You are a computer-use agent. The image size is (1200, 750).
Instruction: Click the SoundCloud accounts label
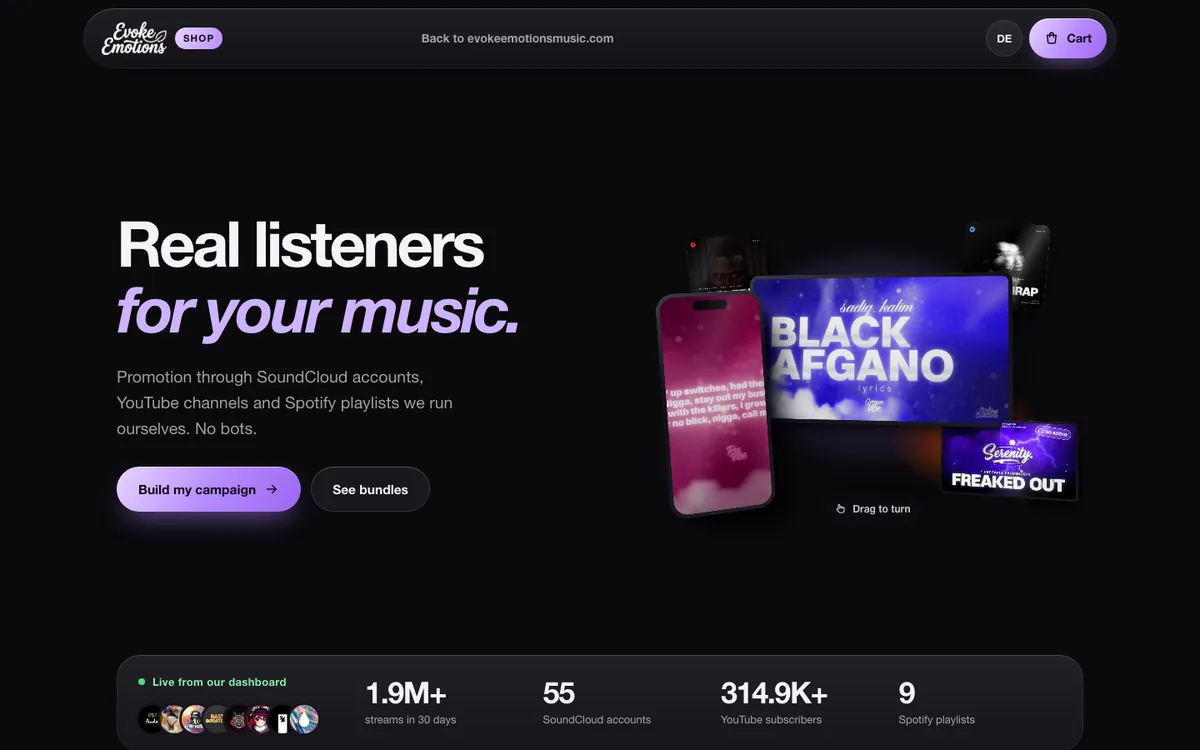click(x=597, y=720)
